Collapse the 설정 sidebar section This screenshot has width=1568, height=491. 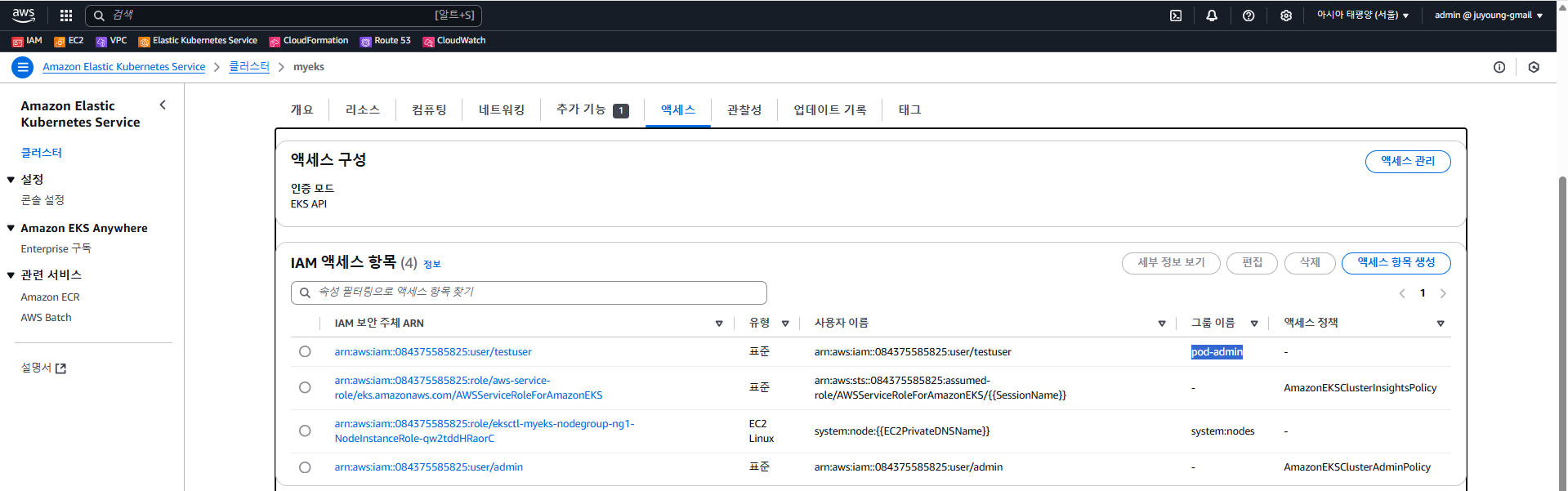11,180
